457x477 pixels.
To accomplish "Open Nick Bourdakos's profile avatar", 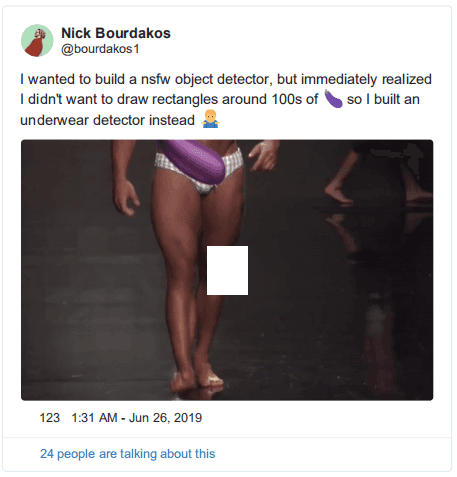I will click(x=37, y=40).
